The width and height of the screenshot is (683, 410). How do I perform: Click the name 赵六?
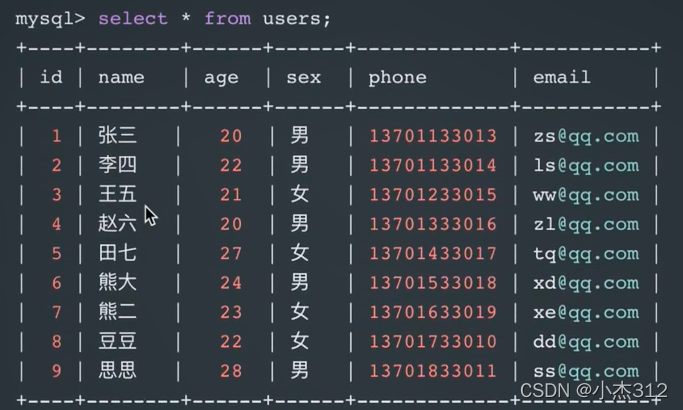(x=118, y=224)
